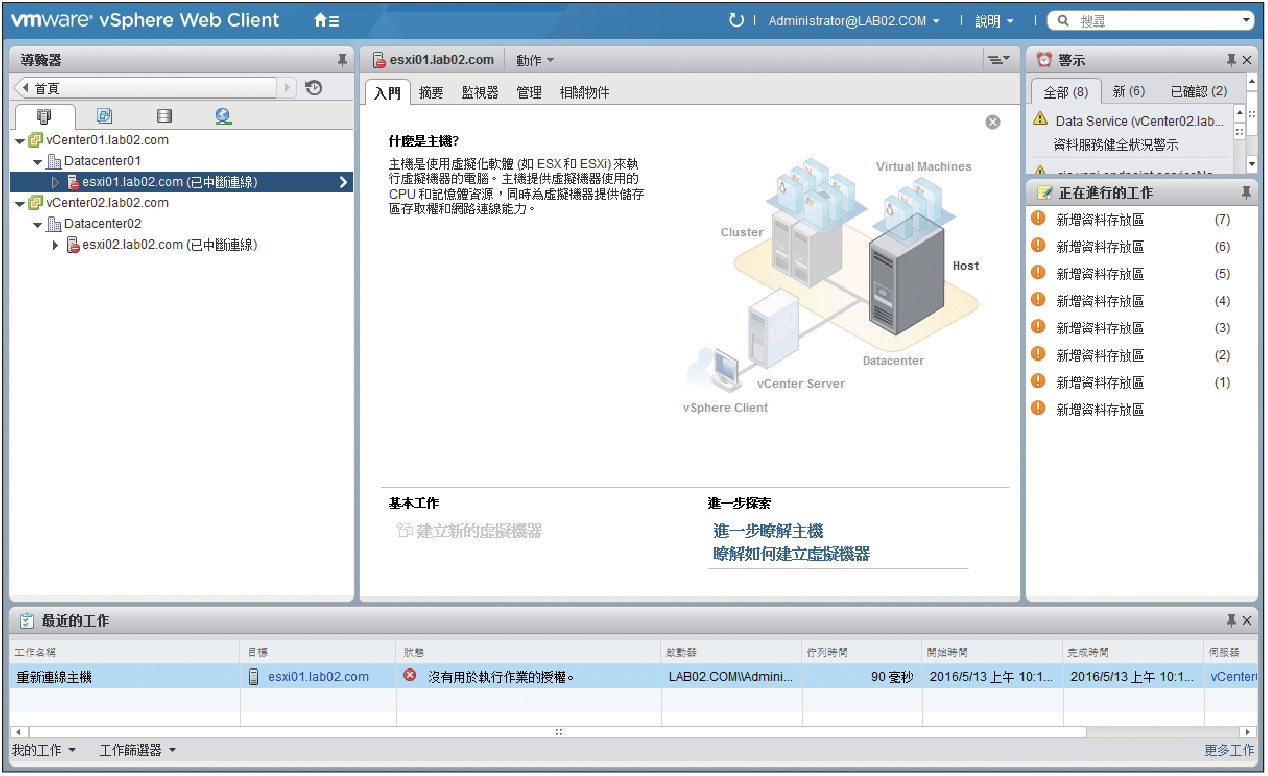1268x776 pixels.
Task: Open the 動作 actions dropdown
Action: (x=535, y=60)
